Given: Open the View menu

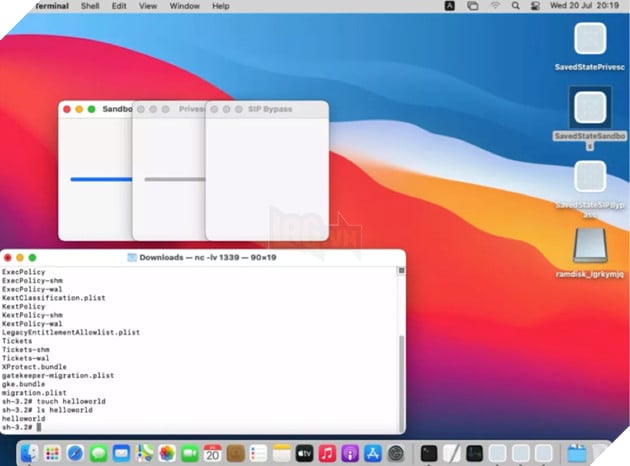Looking at the screenshot, I should [x=148, y=6].
